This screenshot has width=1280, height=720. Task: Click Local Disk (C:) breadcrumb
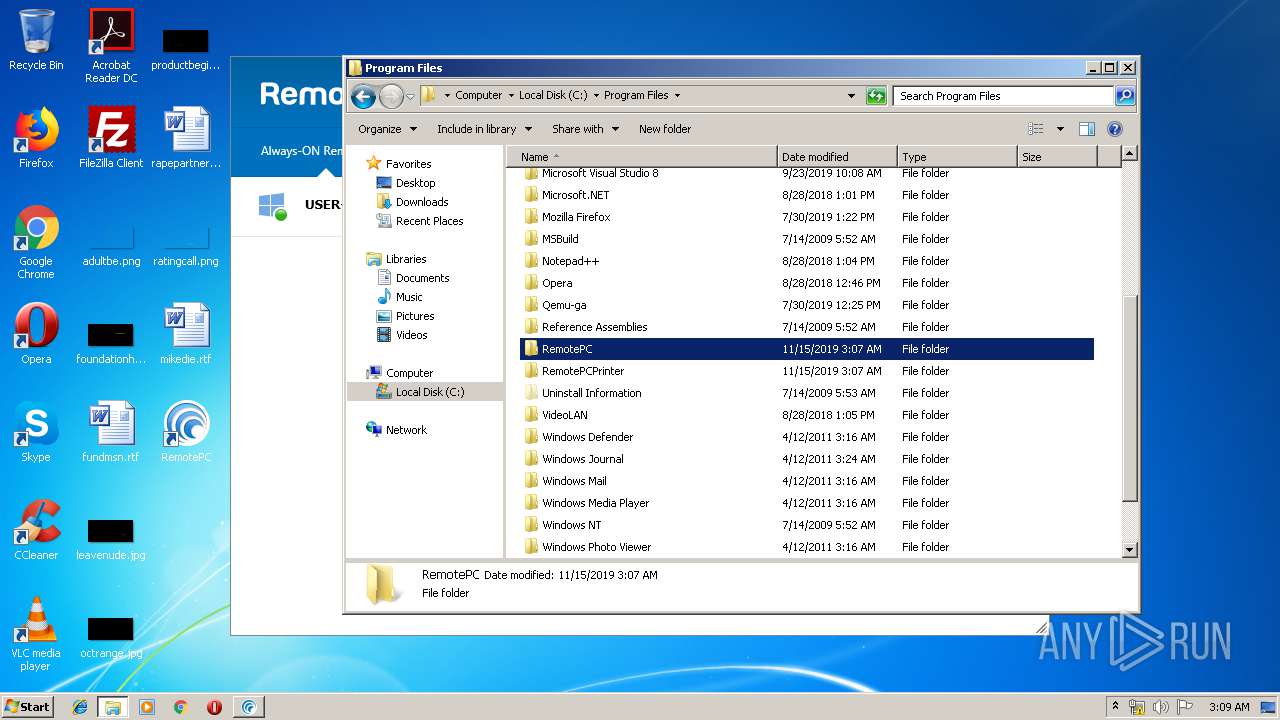[x=553, y=96]
